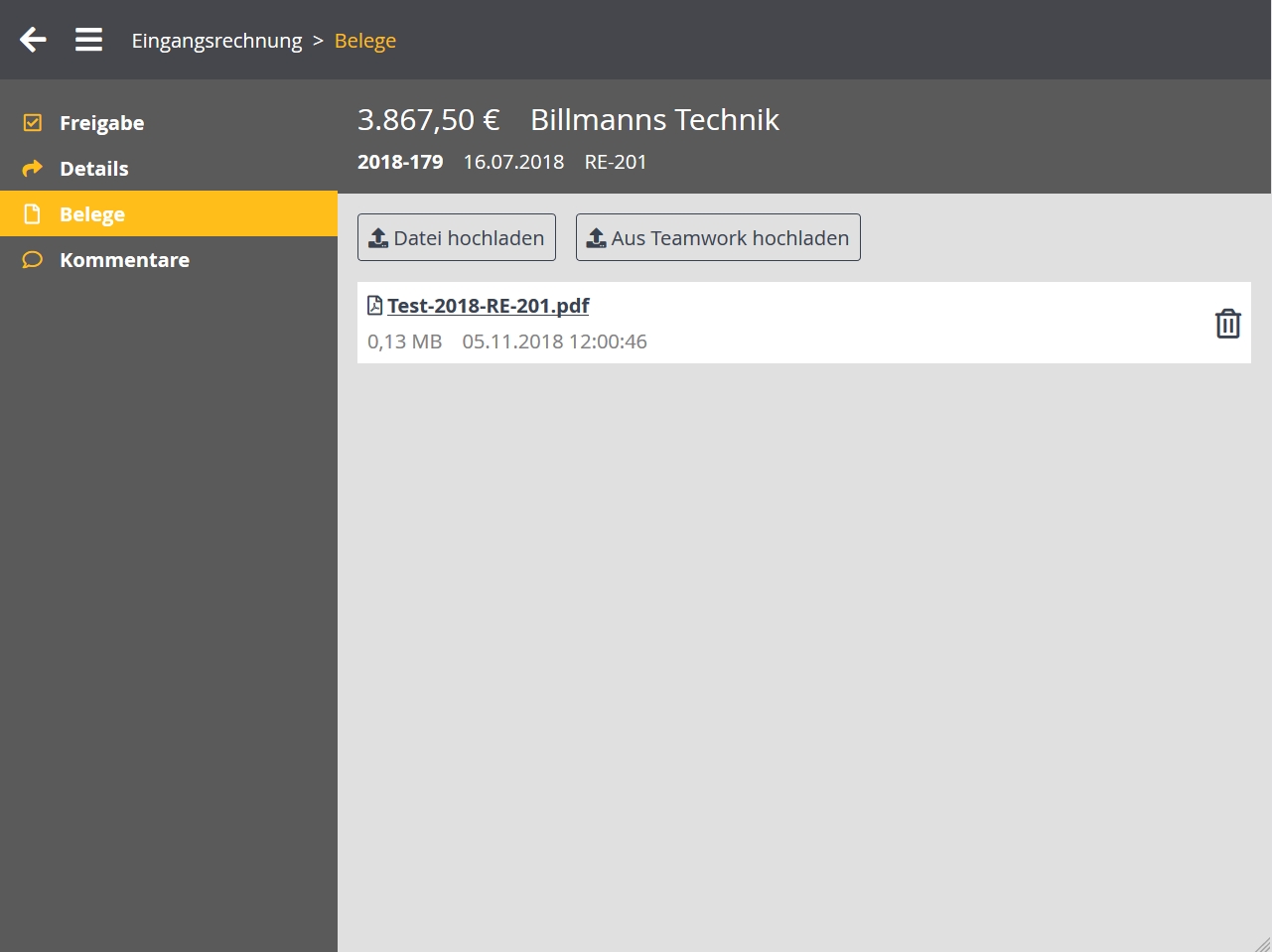Open the Details section

click(x=169, y=169)
